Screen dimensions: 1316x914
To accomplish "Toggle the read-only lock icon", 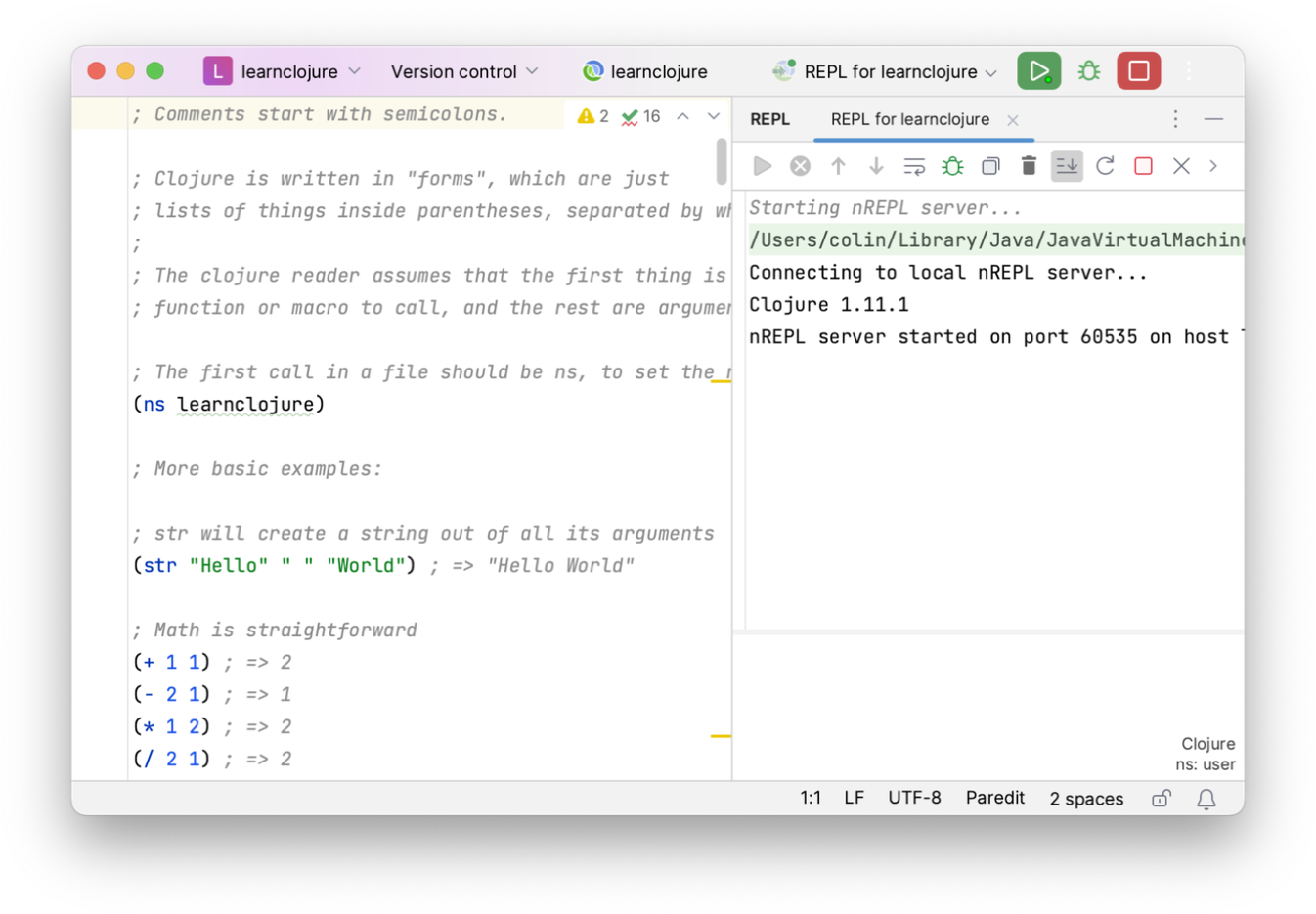I will 1161,799.
